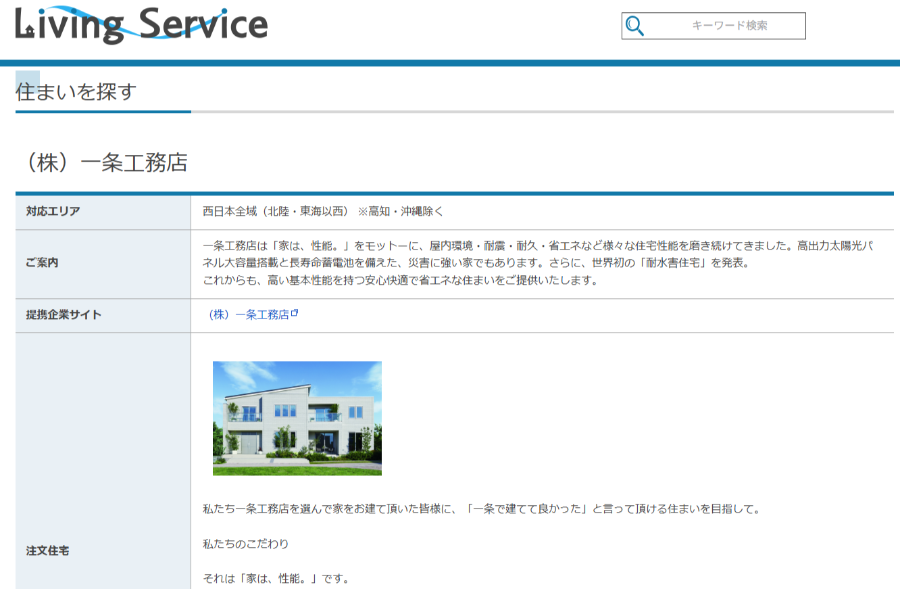This screenshot has width=900, height=589.
Task: Click the 西日本全域 coverage area text
Action: click(323, 211)
